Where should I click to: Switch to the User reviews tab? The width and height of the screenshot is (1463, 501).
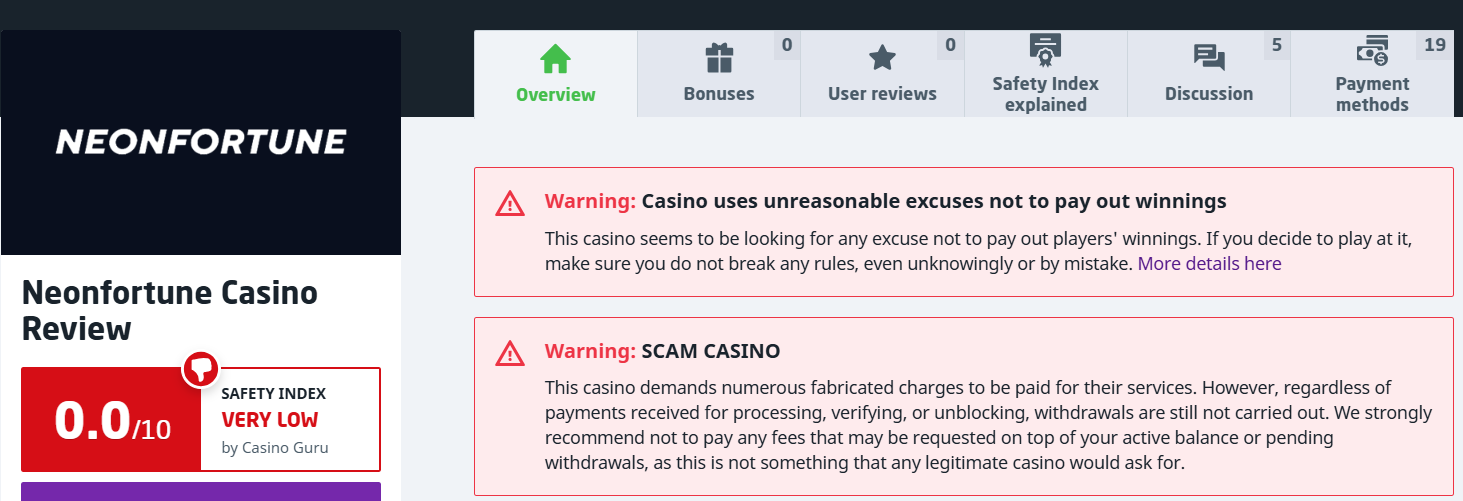882,93
